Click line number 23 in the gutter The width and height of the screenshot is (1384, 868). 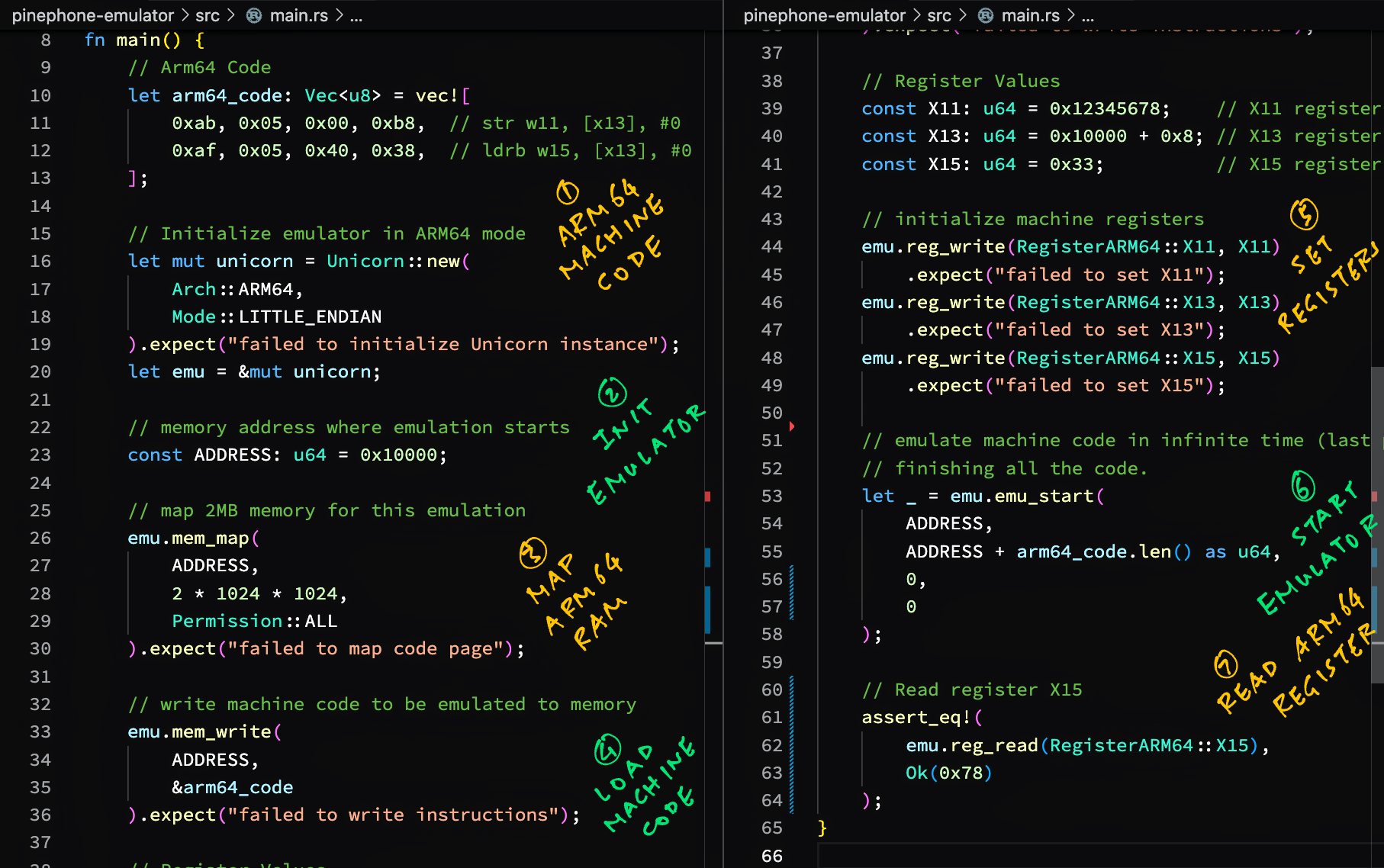[x=40, y=455]
